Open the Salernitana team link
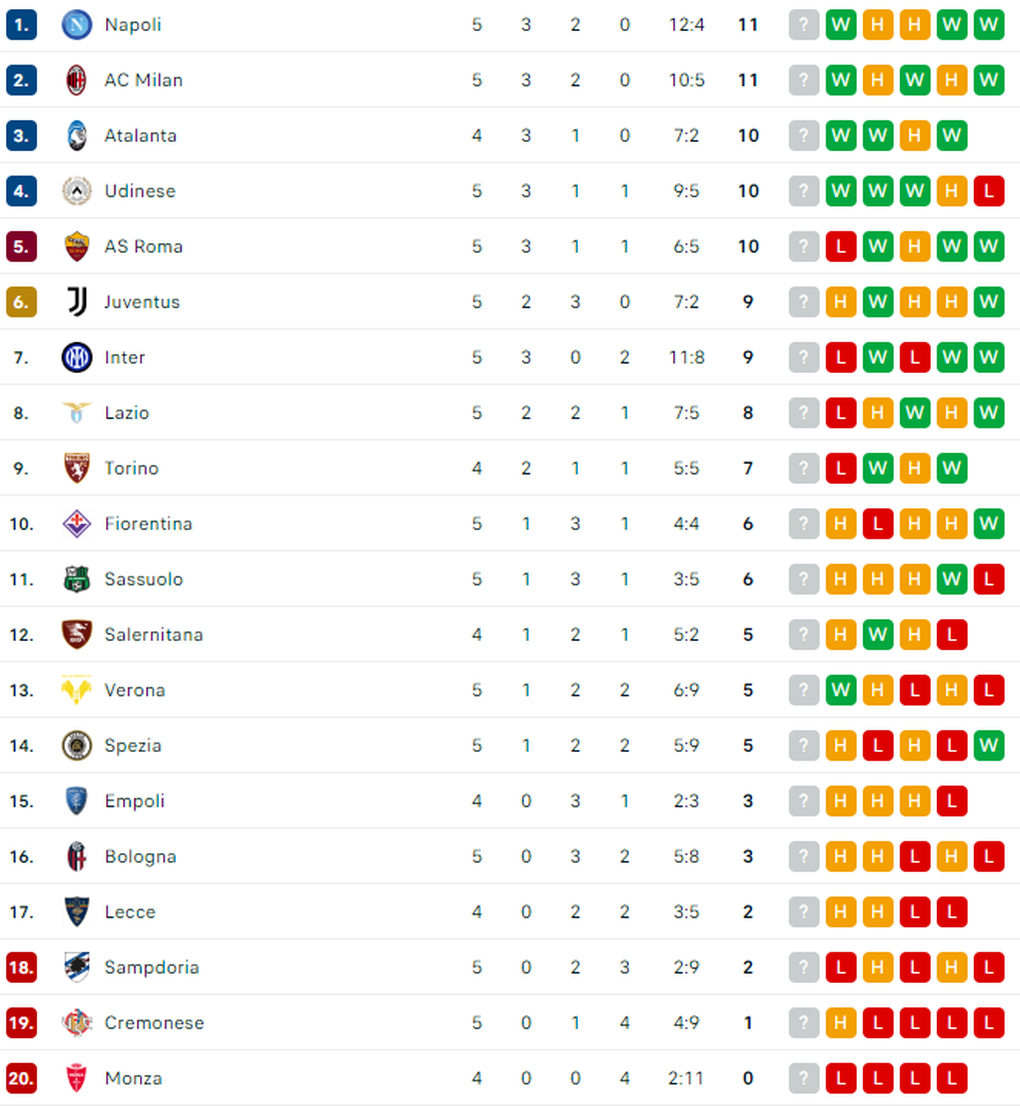 (x=154, y=635)
